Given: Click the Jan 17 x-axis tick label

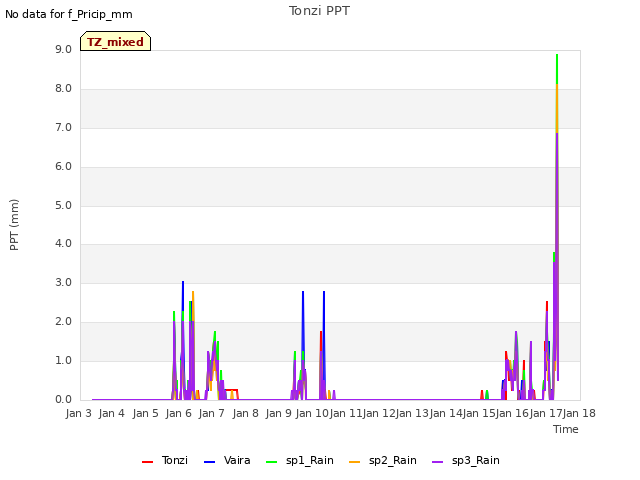Looking at the screenshot, I should coord(546,413).
